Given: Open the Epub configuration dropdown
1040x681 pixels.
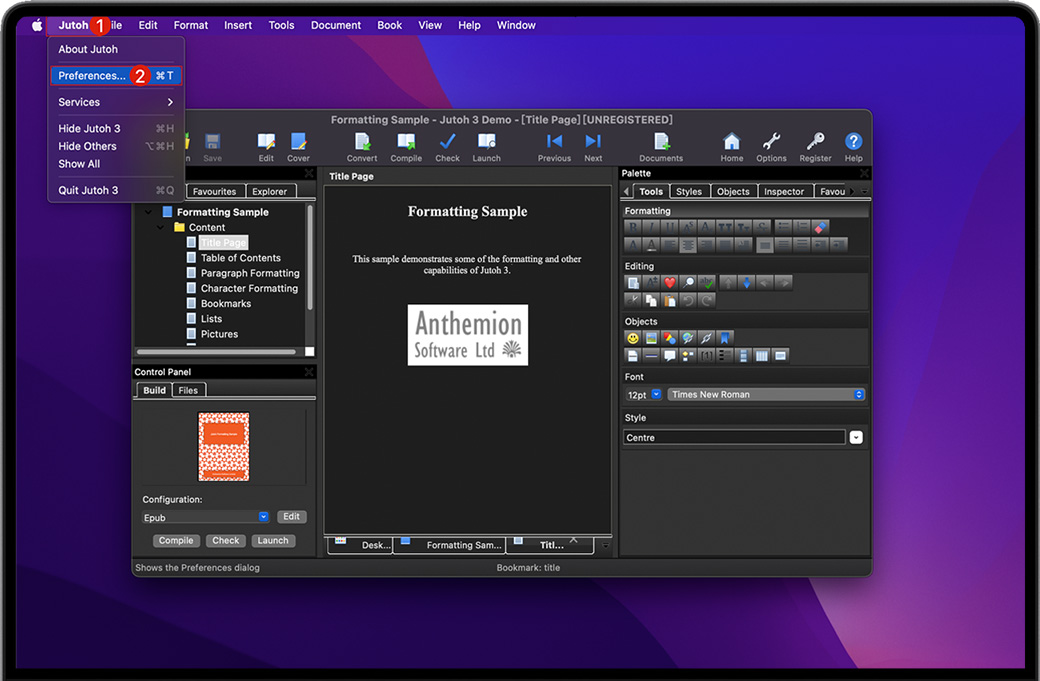Looking at the screenshot, I should (x=264, y=517).
